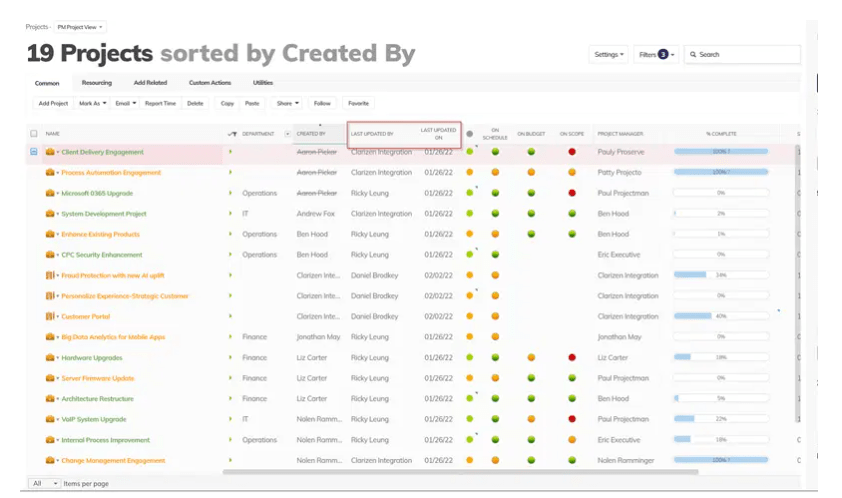Click Copy button
842x498 pixels.
point(227,103)
